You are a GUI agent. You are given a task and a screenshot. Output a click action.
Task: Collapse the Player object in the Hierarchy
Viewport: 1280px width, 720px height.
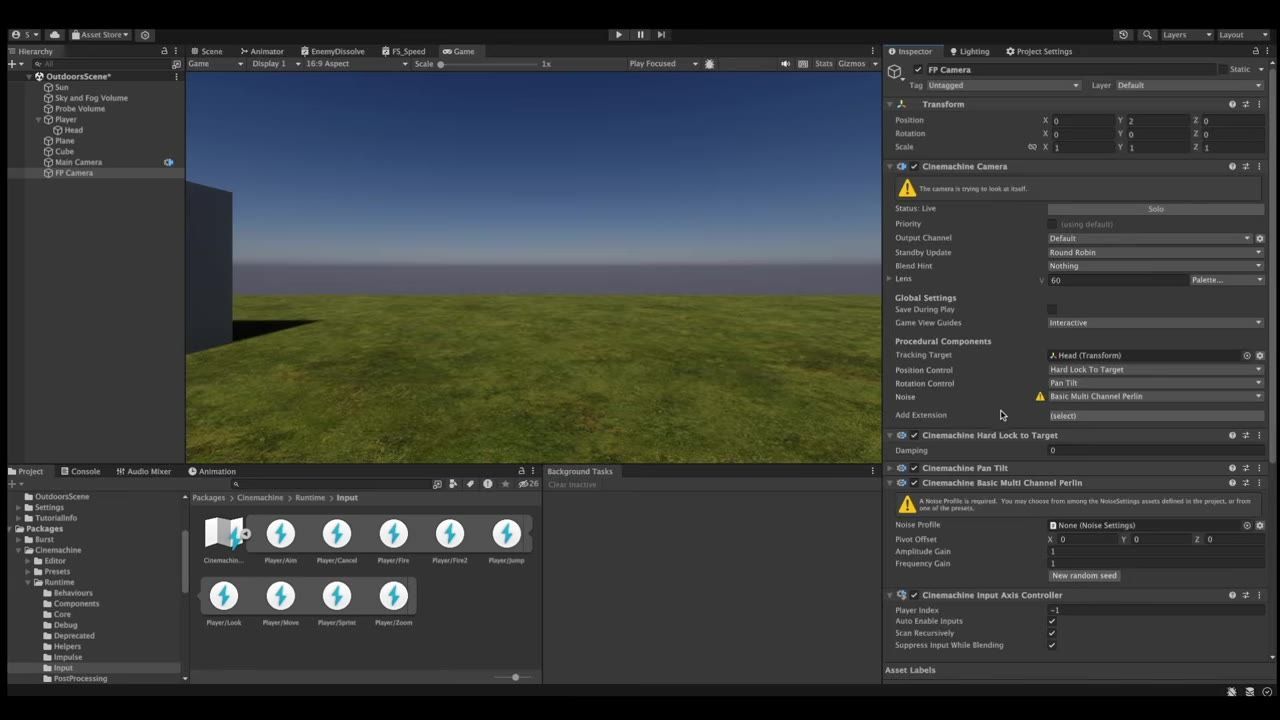(x=38, y=120)
